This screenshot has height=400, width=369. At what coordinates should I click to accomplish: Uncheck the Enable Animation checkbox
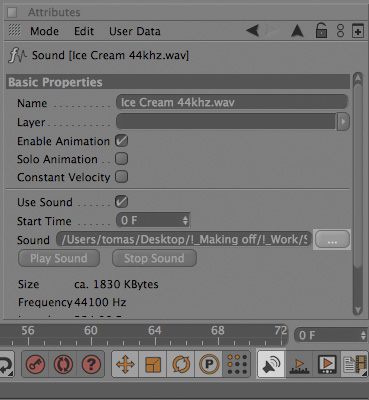pyautogui.click(x=121, y=141)
